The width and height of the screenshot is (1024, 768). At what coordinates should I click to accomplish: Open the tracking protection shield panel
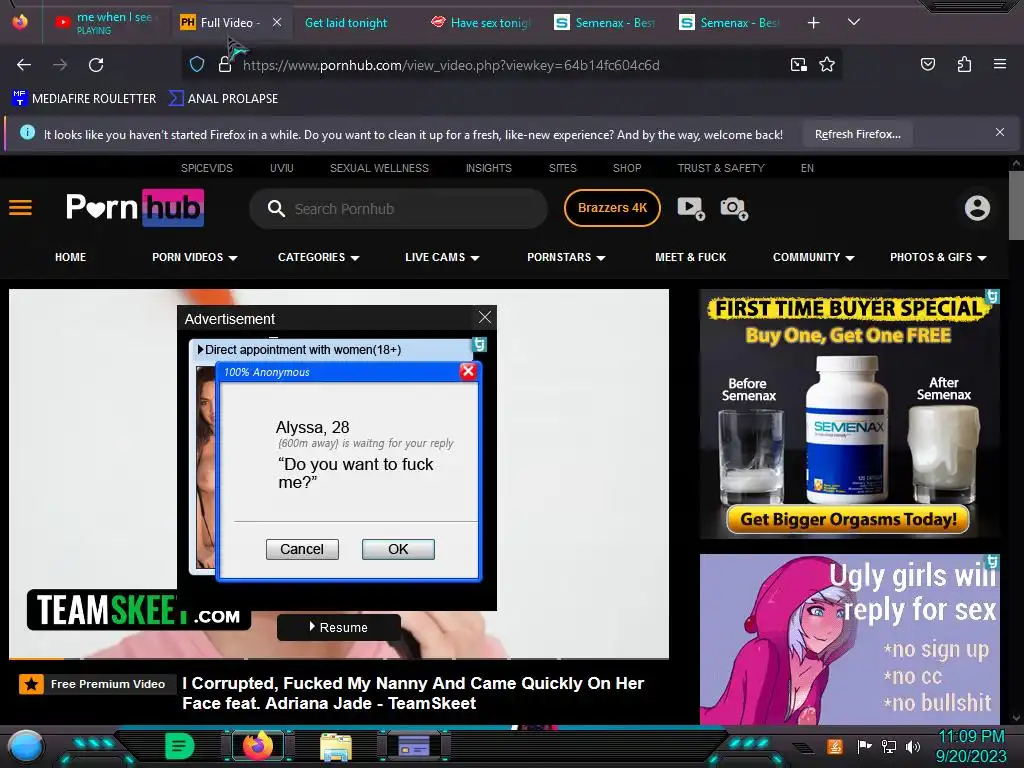pos(197,65)
